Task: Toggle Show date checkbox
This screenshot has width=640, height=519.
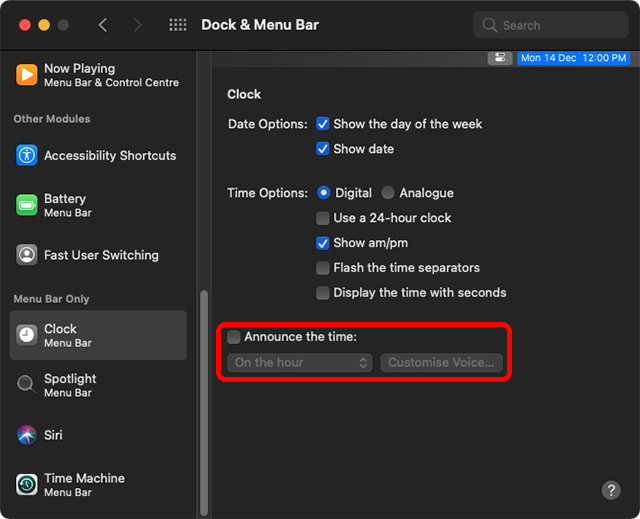Action: point(322,149)
